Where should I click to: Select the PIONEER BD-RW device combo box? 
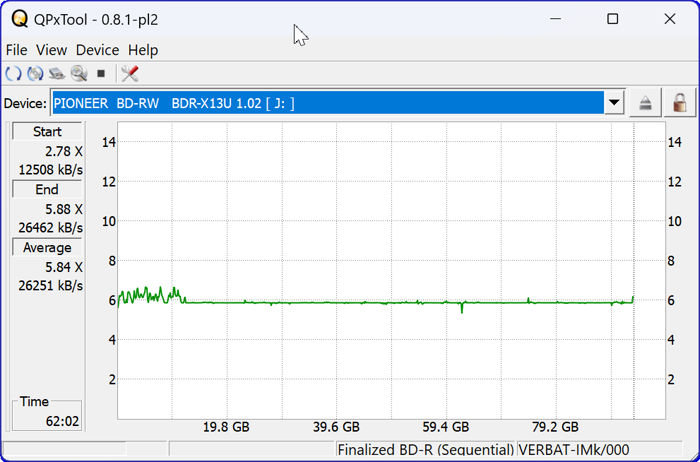(328, 103)
